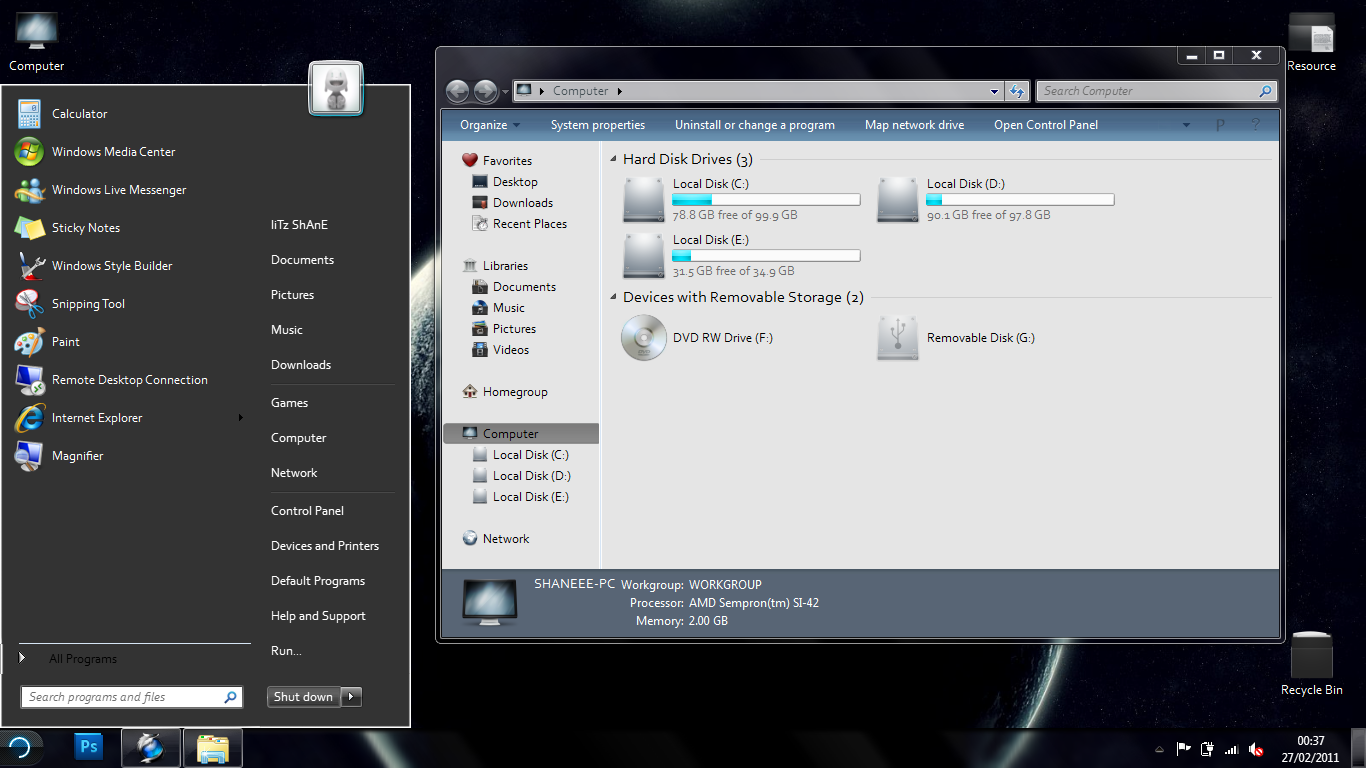Open Local Disk (C:) drive icon
The height and width of the screenshot is (768, 1366).
pyautogui.click(x=643, y=199)
